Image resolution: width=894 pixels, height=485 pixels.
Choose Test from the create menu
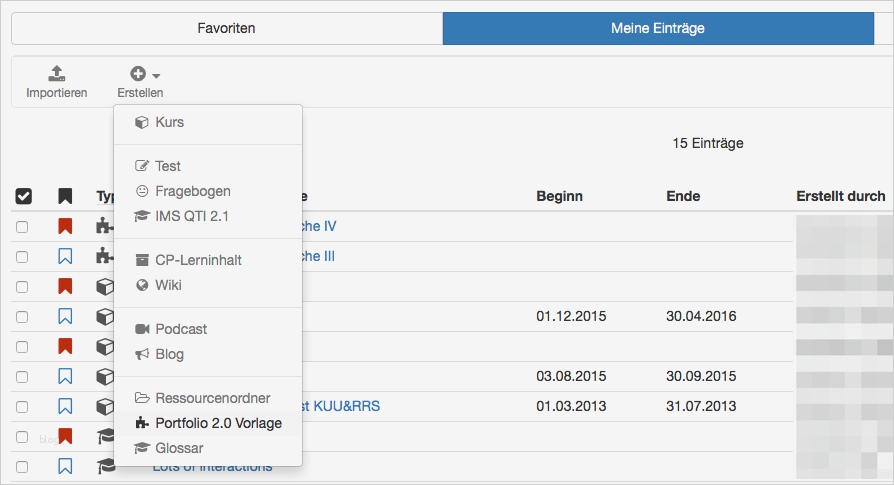click(x=208, y=166)
